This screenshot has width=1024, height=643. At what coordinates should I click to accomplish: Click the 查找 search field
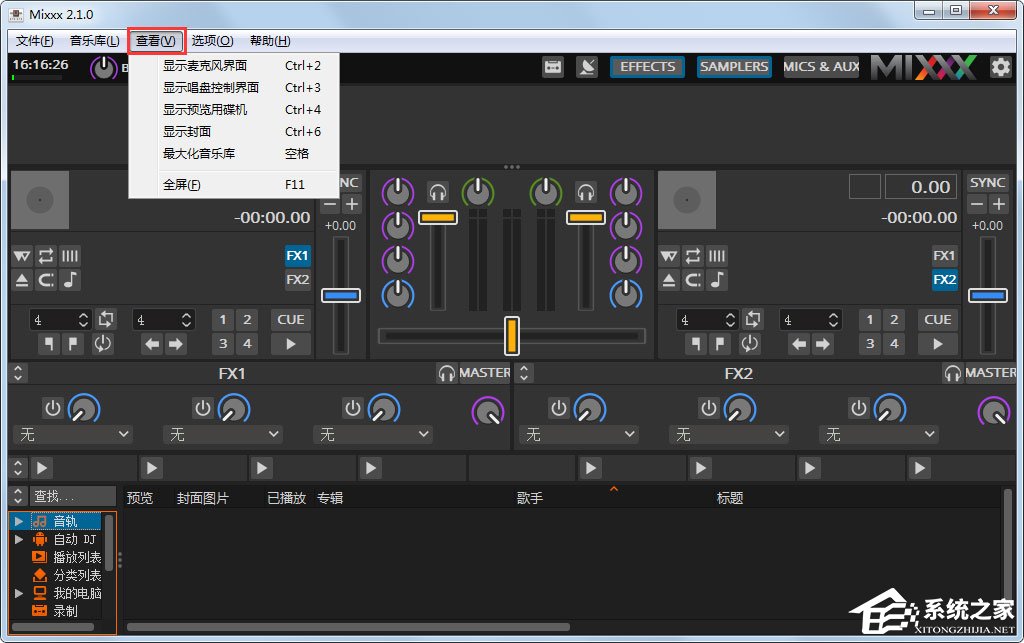pyautogui.click(x=72, y=495)
